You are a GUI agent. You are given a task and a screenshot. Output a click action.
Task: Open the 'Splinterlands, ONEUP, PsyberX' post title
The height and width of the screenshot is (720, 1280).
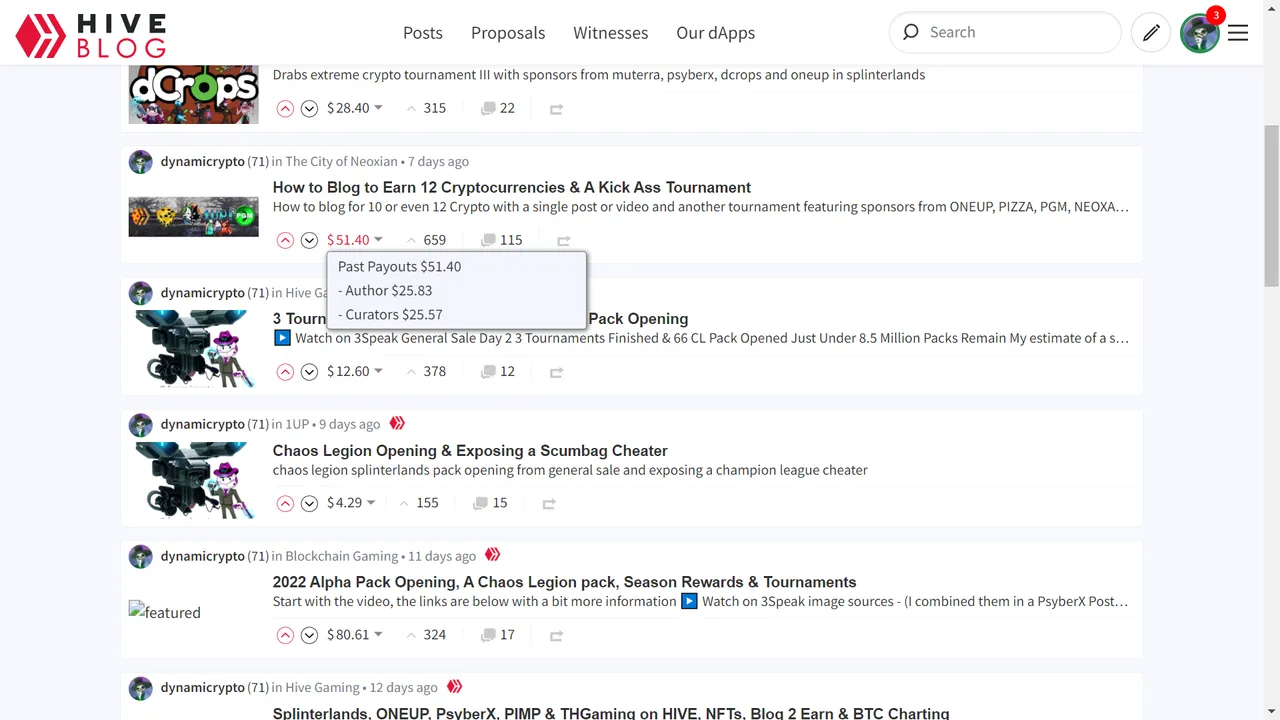pos(611,713)
